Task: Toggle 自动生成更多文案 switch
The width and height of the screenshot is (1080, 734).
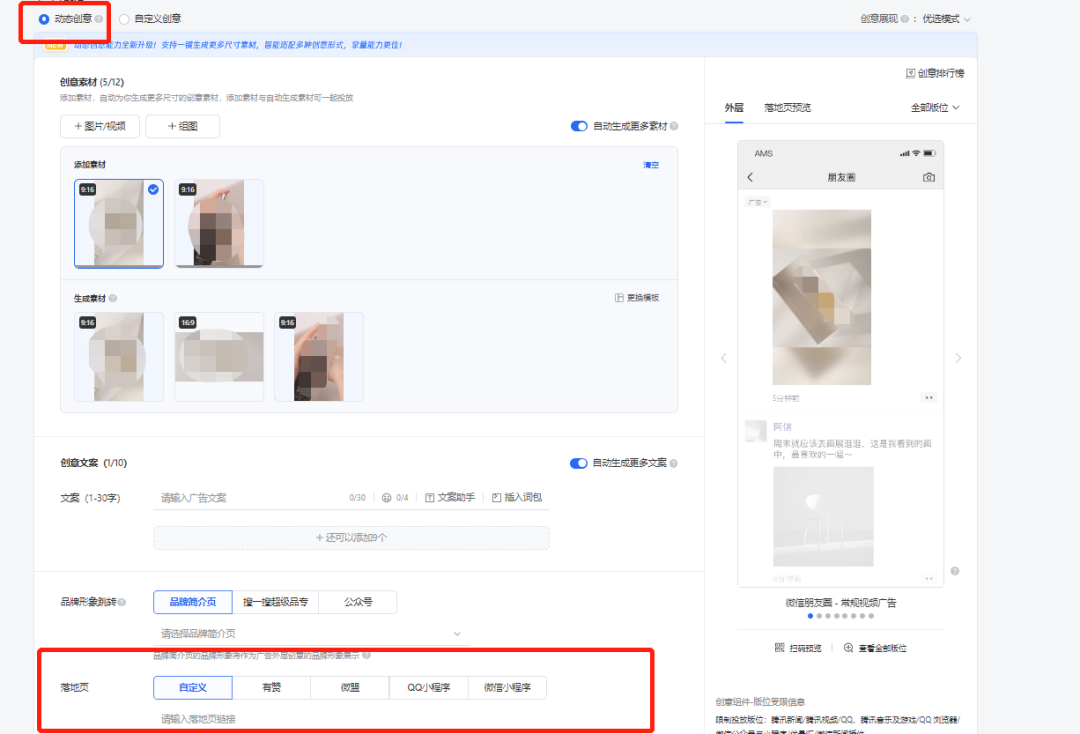Action: pyautogui.click(x=578, y=463)
